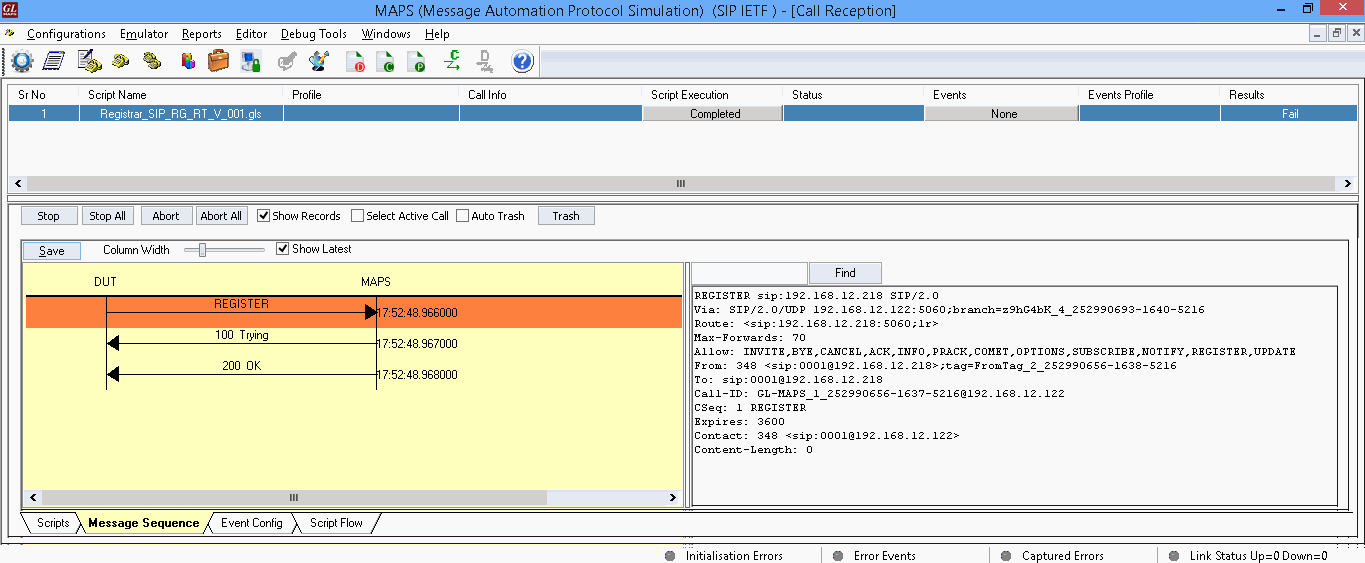This screenshot has width=1365, height=563.
Task: Switch to the Script Flow tab
Action: 336,523
